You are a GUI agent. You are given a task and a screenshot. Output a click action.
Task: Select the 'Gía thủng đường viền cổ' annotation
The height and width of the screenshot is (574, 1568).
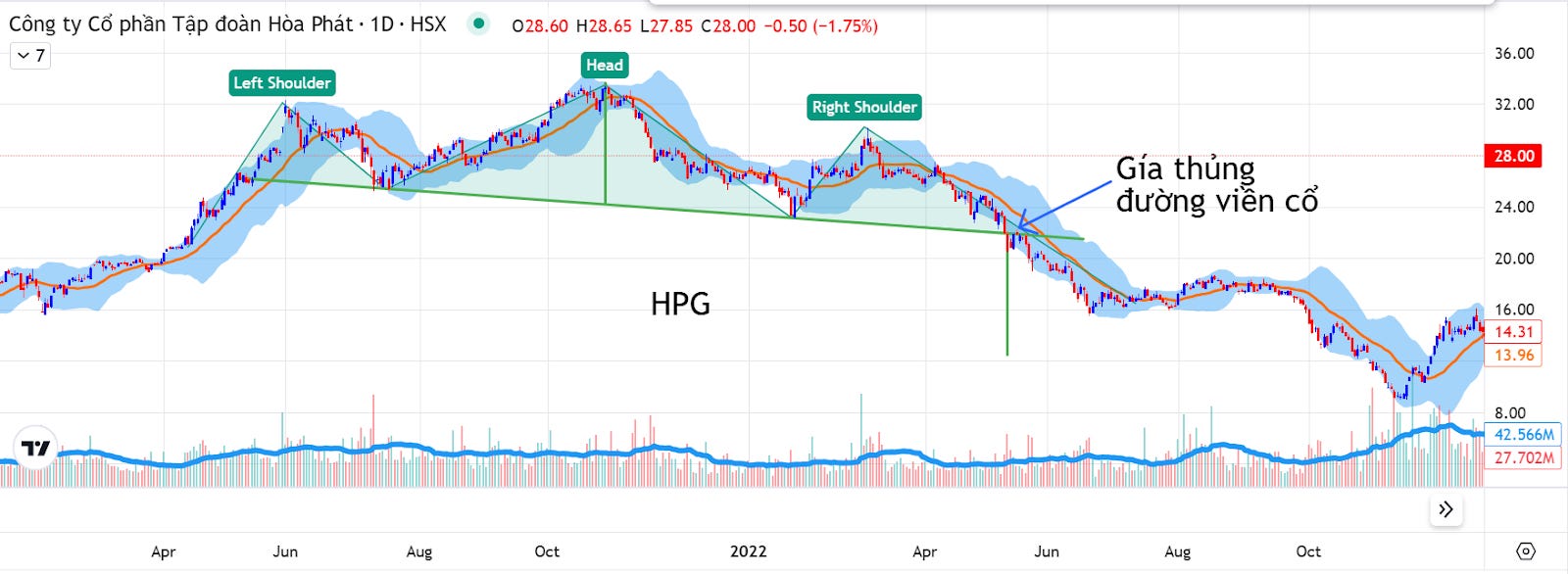(1217, 184)
